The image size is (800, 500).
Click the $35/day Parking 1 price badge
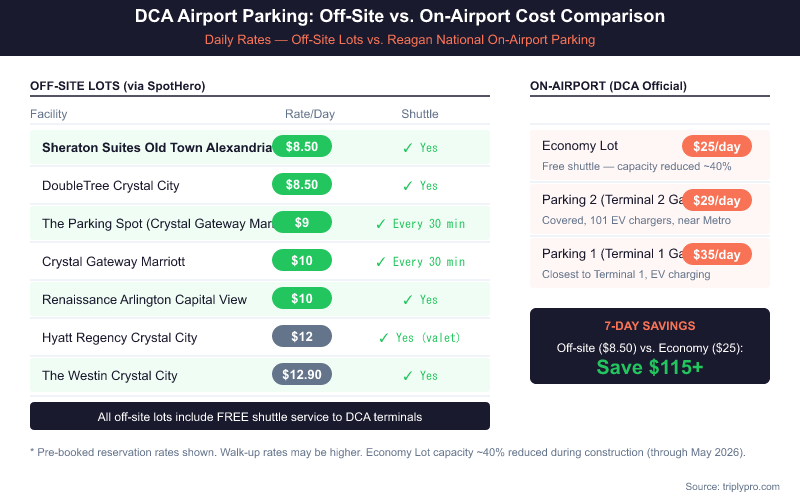click(716, 255)
